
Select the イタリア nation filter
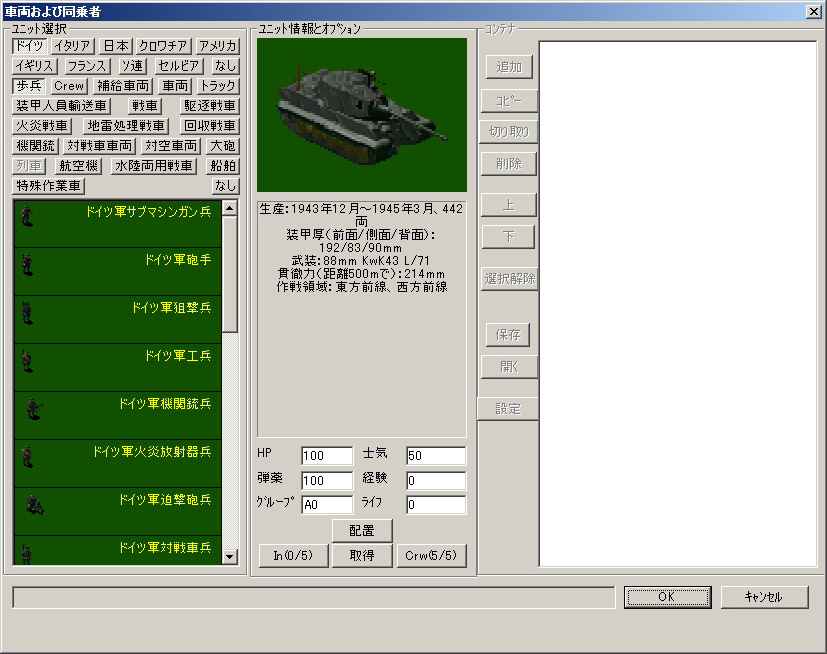click(x=72, y=46)
